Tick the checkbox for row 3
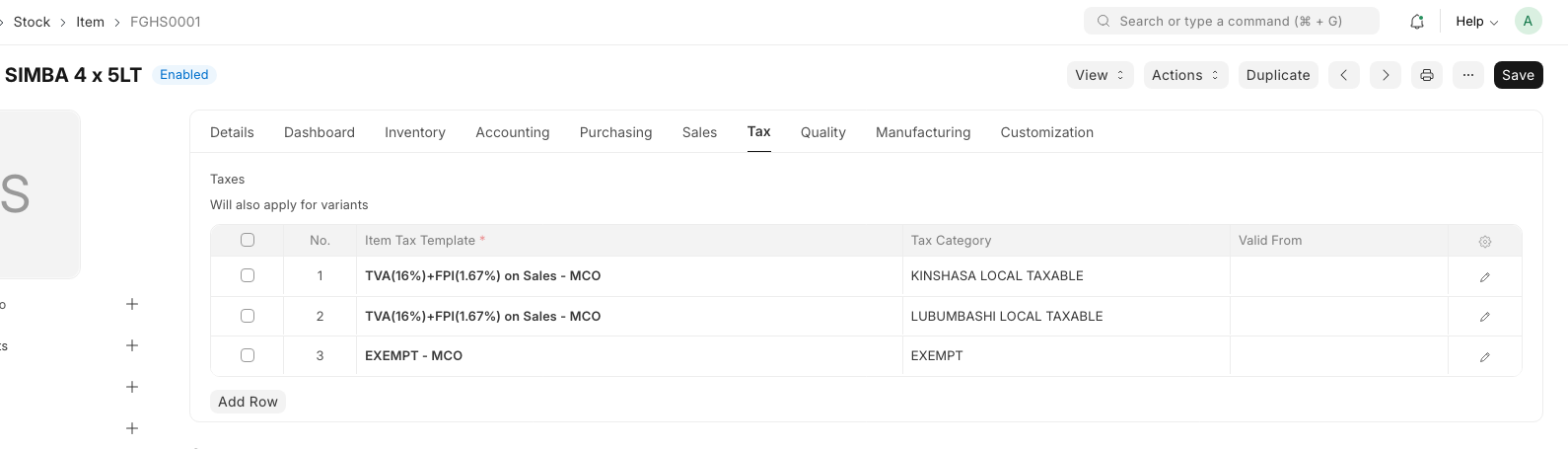The height and width of the screenshot is (449, 1568). click(x=248, y=355)
